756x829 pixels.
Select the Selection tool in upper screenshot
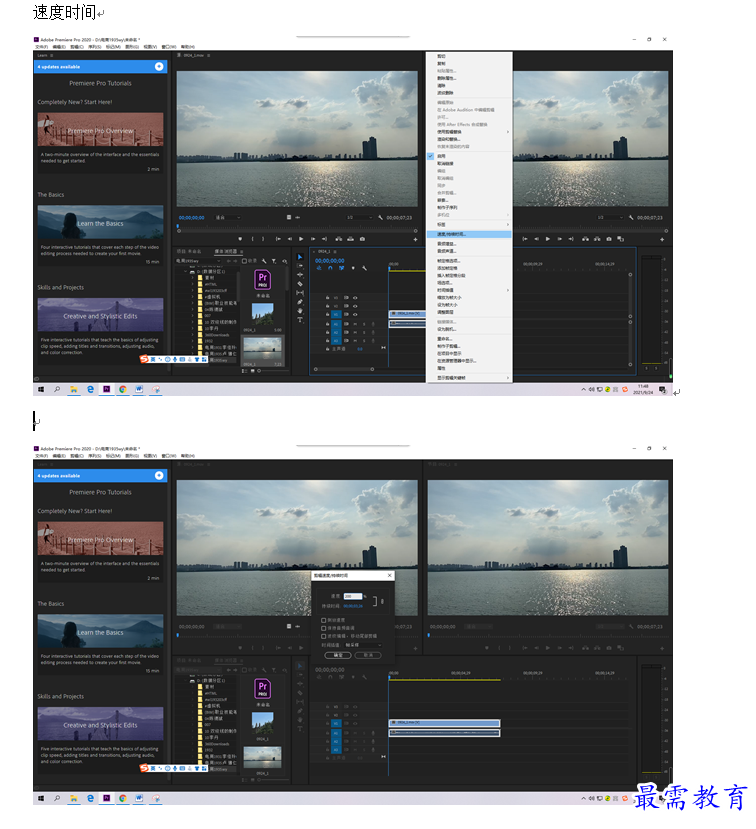tap(300, 257)
